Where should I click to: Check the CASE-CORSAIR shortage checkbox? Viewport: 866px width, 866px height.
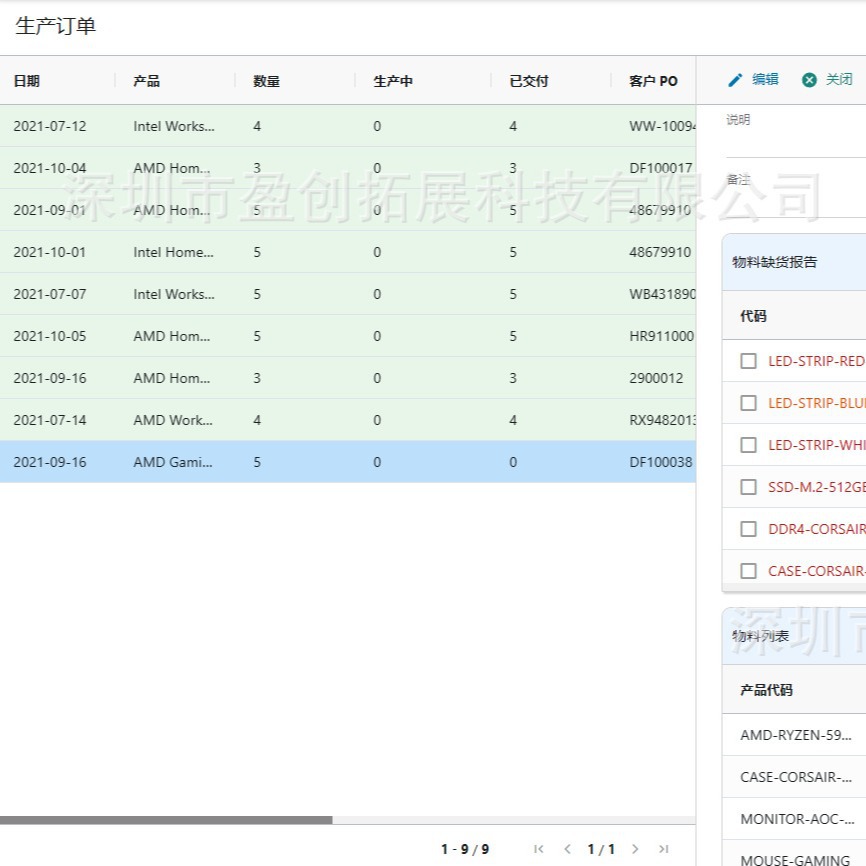point(749,571)
